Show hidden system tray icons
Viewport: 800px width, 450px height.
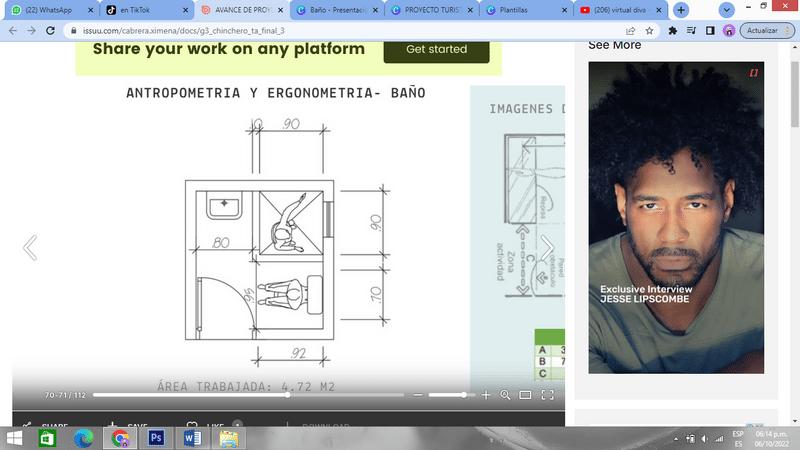point(676,439)
